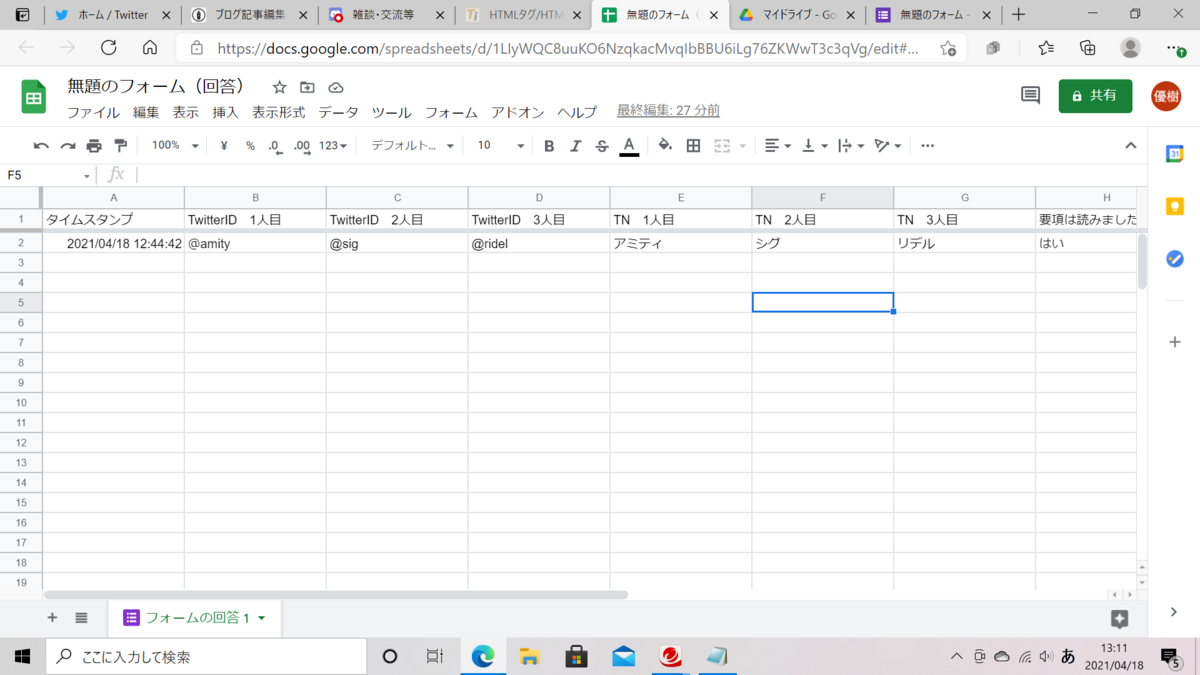Image resolution: width=1200 pixels, height=675 pixels.
Task: Click the Name box showing F5
Action: click(48, 175)
